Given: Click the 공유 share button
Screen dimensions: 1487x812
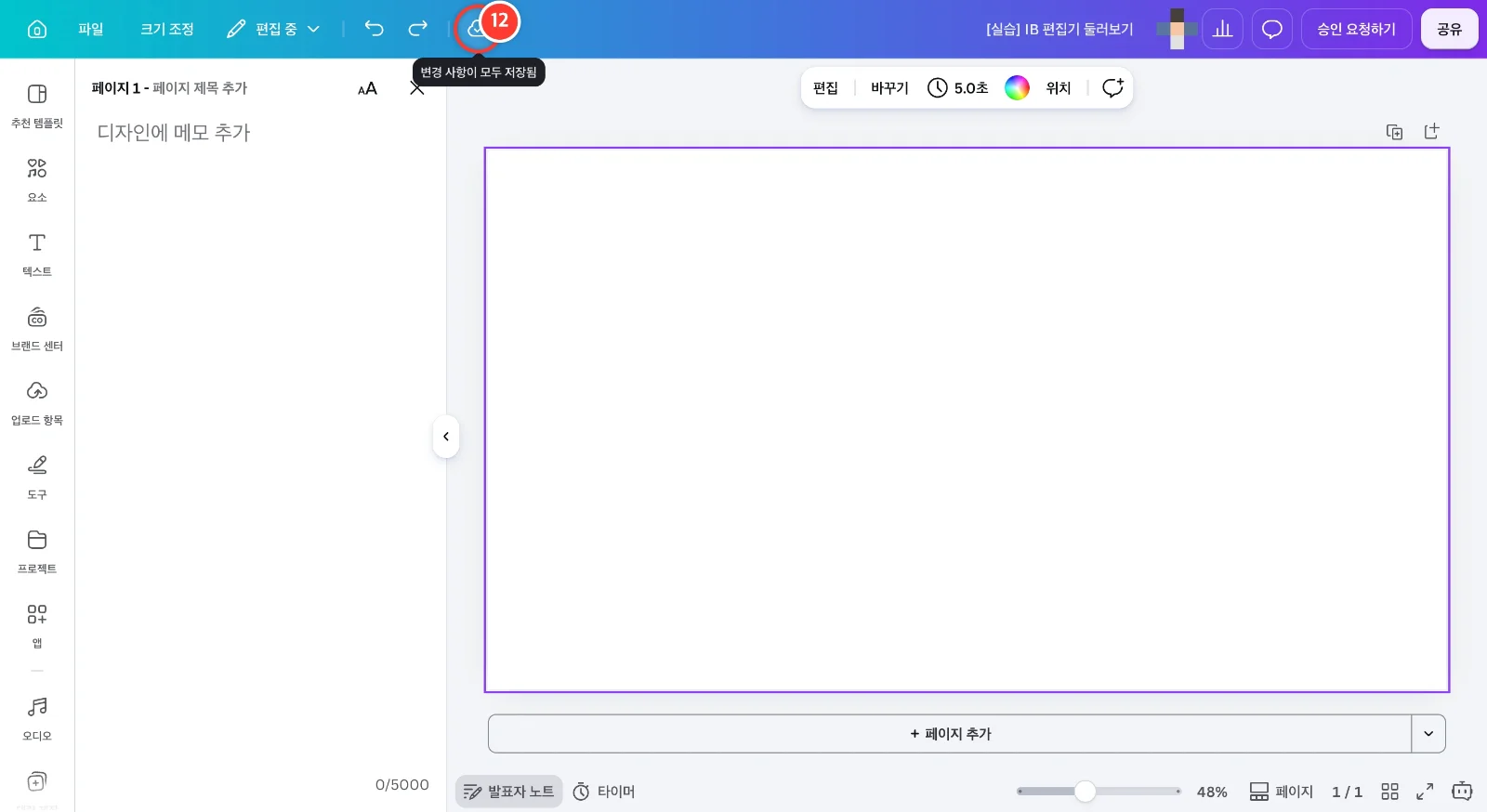Looking at the screenshot, I should click(x=1449, y=29).
